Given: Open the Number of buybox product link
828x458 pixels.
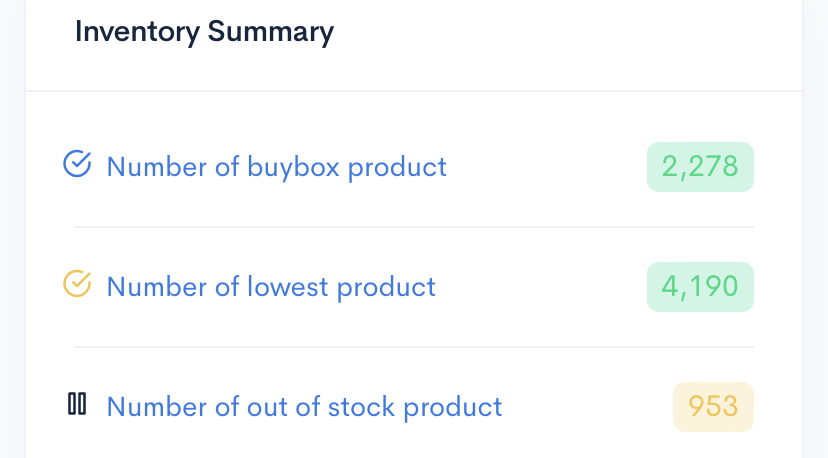Looking at the screenshot, I should click(277, 167).
